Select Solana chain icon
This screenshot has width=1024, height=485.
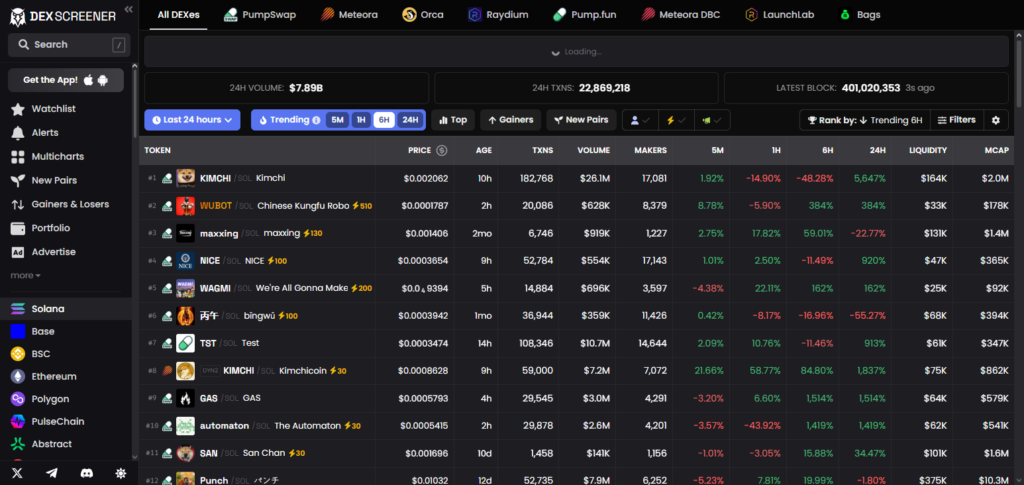coord(18,309)
